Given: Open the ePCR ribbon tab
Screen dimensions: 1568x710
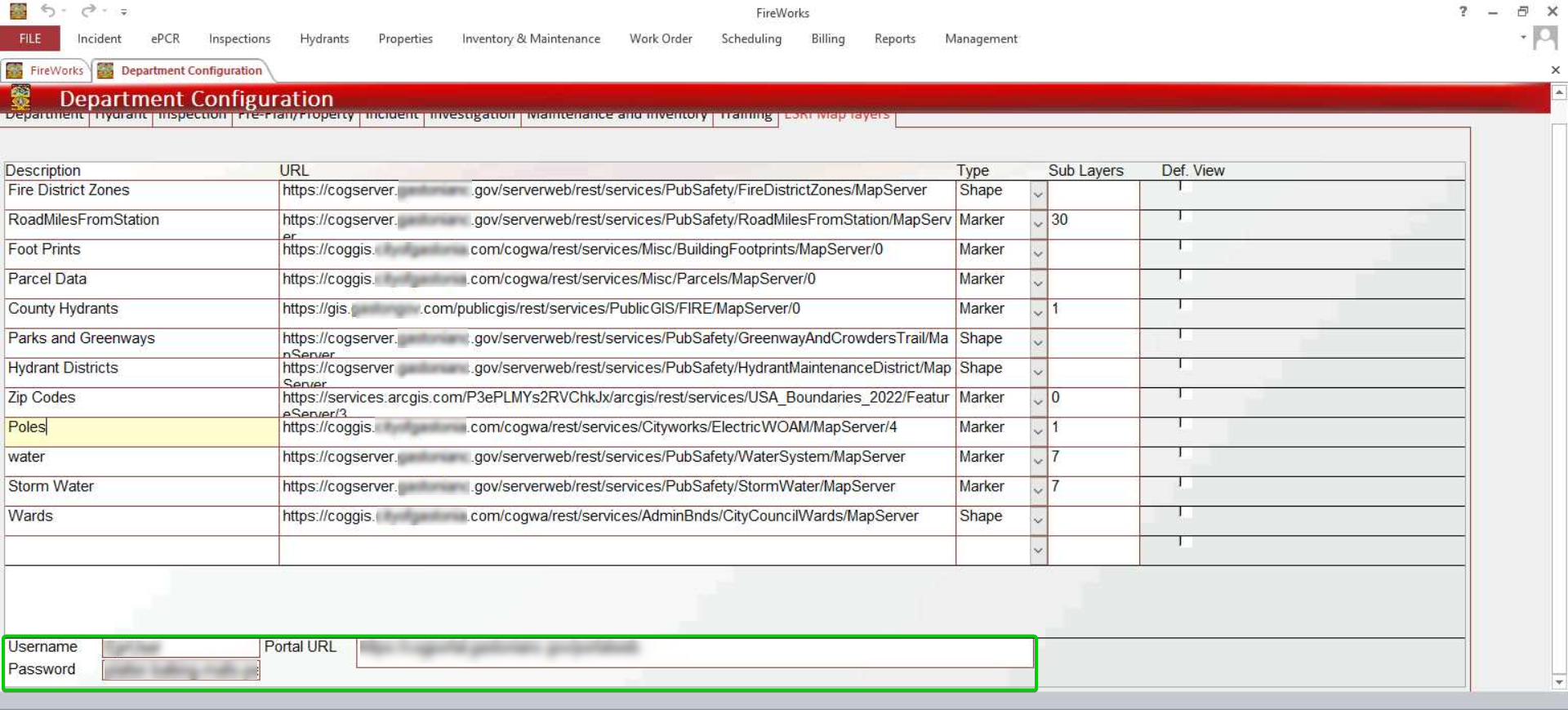Looking at the screenshot, I should point(165,38).
